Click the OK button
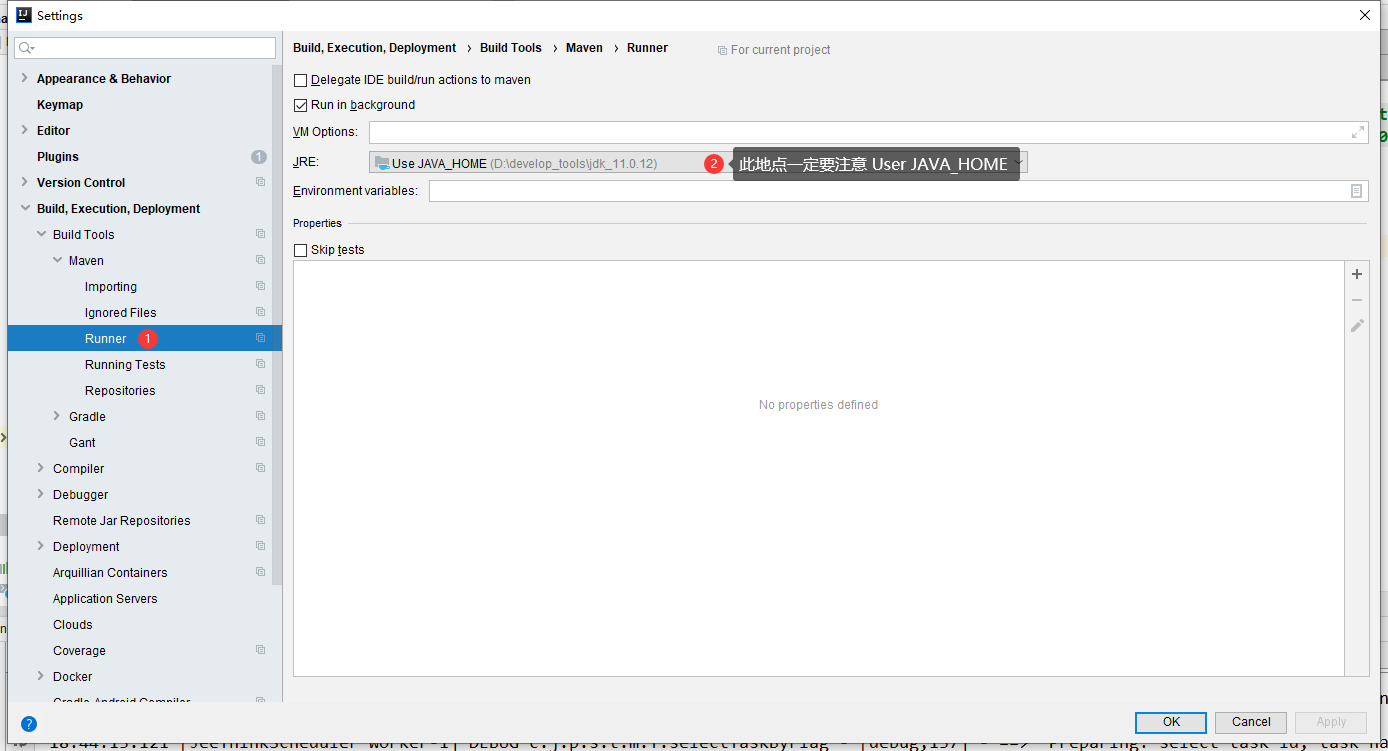1388x751 pixels. coord(1171,722)
